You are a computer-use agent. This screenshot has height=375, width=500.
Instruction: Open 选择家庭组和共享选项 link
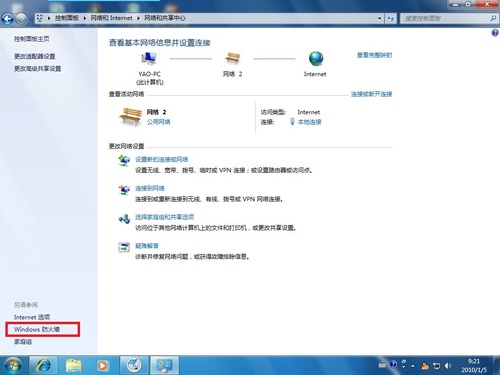(165, 217)
